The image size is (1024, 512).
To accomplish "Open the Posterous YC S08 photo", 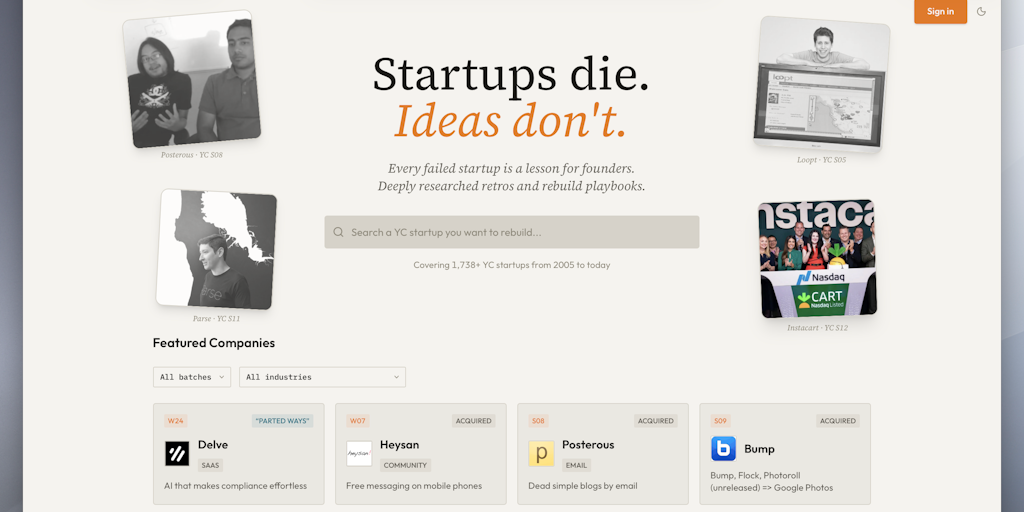I will click(192, 80).
